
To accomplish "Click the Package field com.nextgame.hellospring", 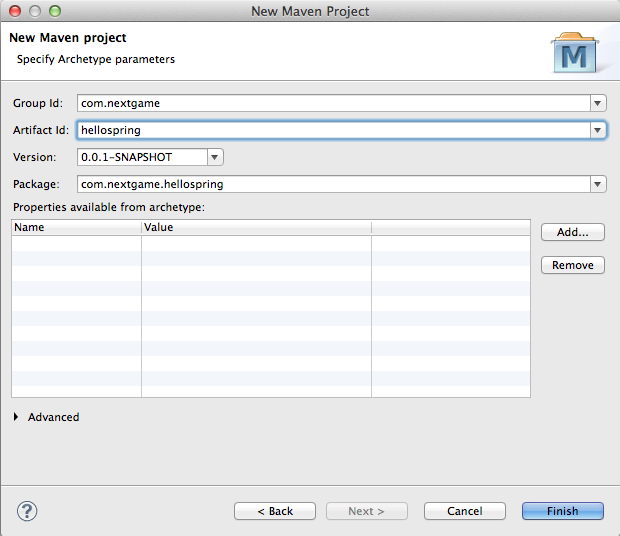I will coord(334,184).
